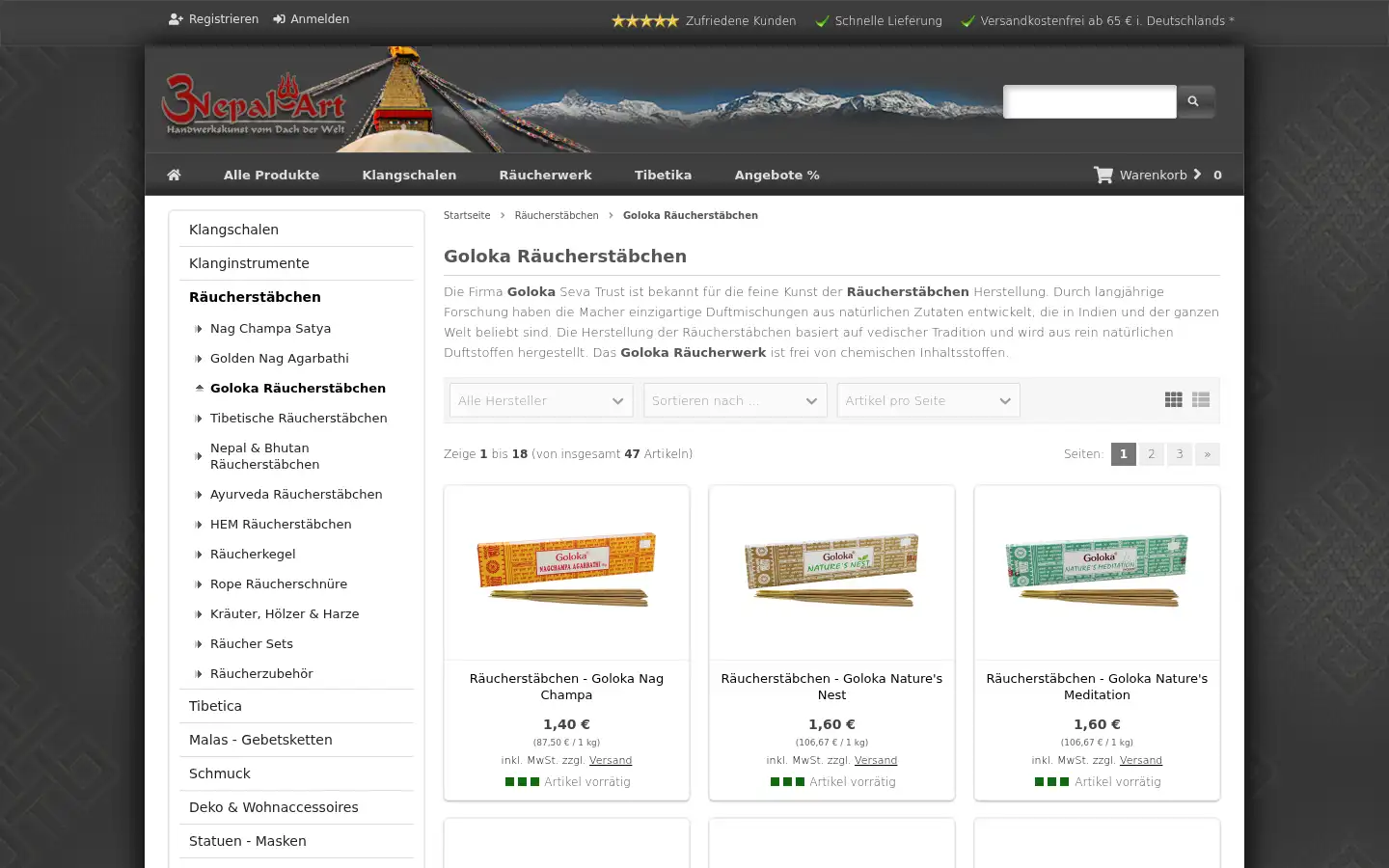
Task: Select Räucherzubehör in sidebar
Action: coord(261,674)
